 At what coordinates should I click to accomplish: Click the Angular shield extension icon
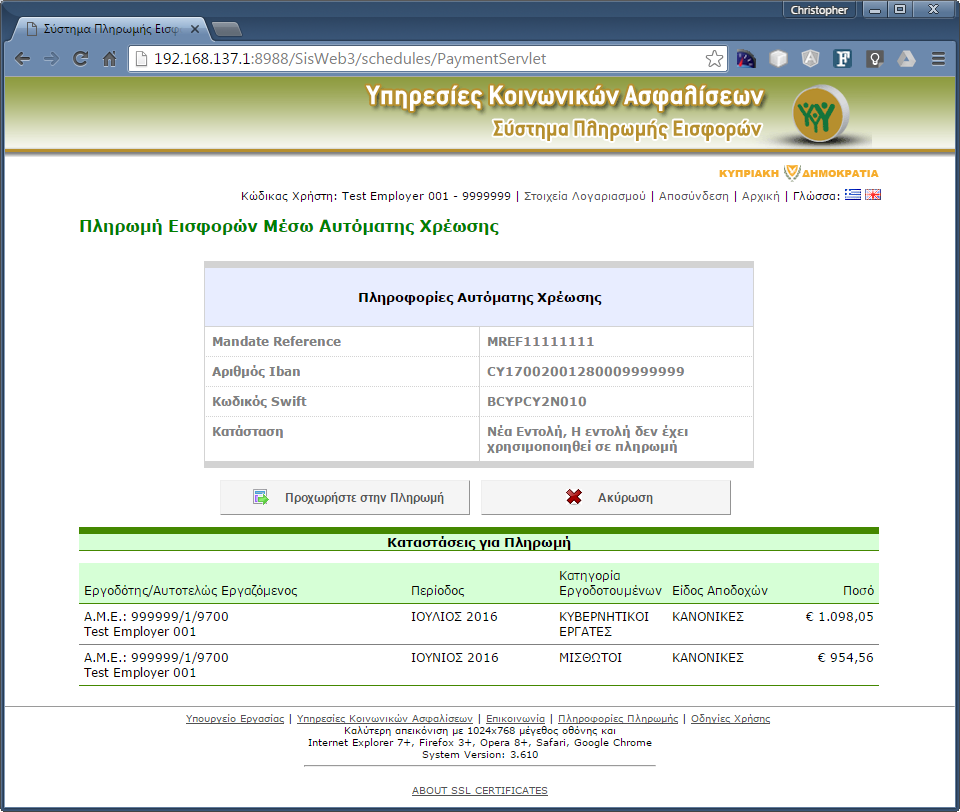tap(811, 59)
